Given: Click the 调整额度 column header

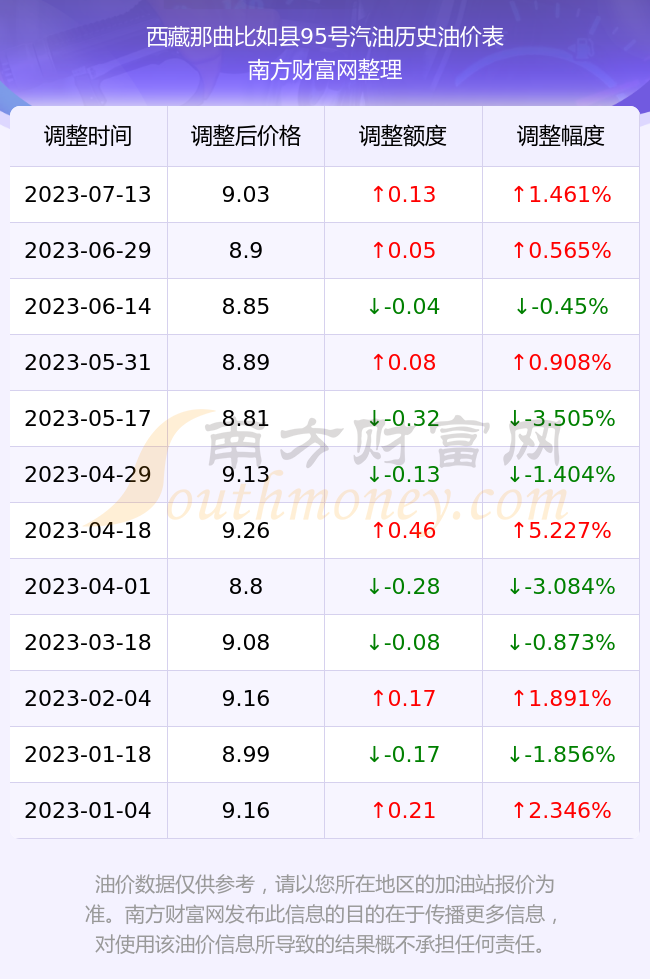Looking at the screenshot, I should click(403, 136).
